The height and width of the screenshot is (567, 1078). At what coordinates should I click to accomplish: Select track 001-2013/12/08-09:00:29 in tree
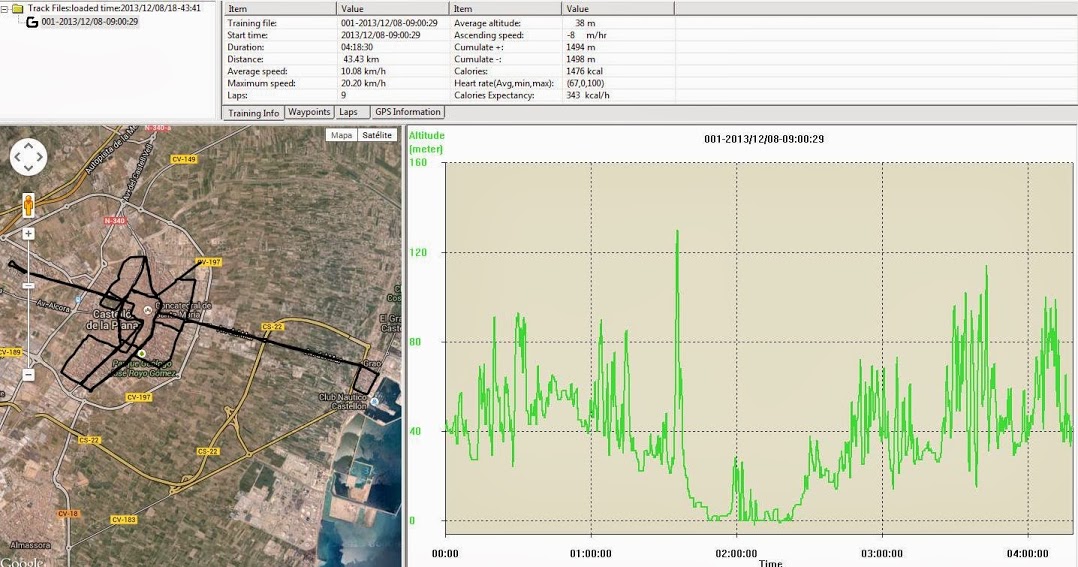(x=90, y=22)
